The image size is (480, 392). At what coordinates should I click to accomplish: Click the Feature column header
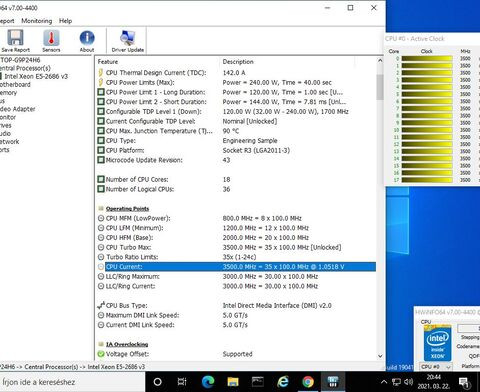tap(108, 62)
